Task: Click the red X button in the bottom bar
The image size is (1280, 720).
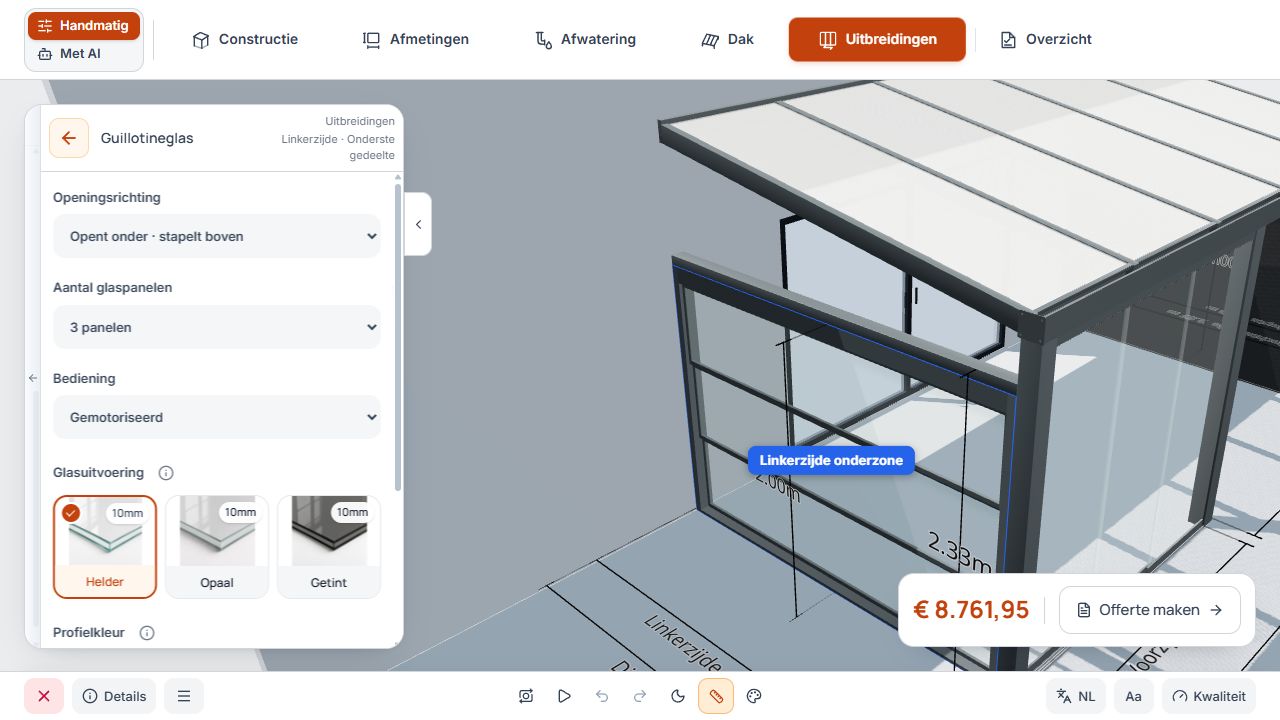Action: pyautogui.click(x=44, y=696)
